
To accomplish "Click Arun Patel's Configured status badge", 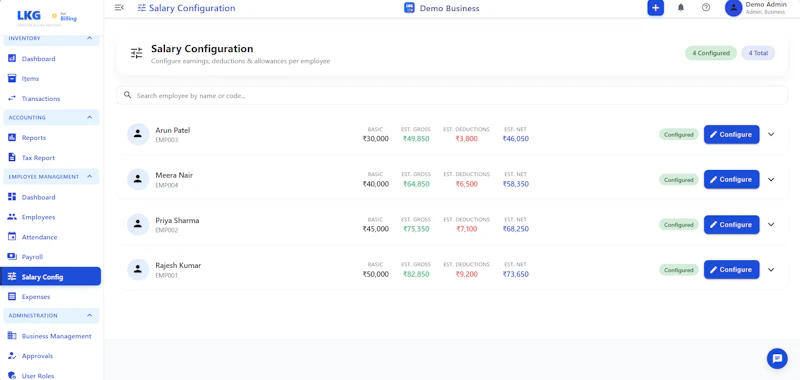I will (x=679, y=135).
